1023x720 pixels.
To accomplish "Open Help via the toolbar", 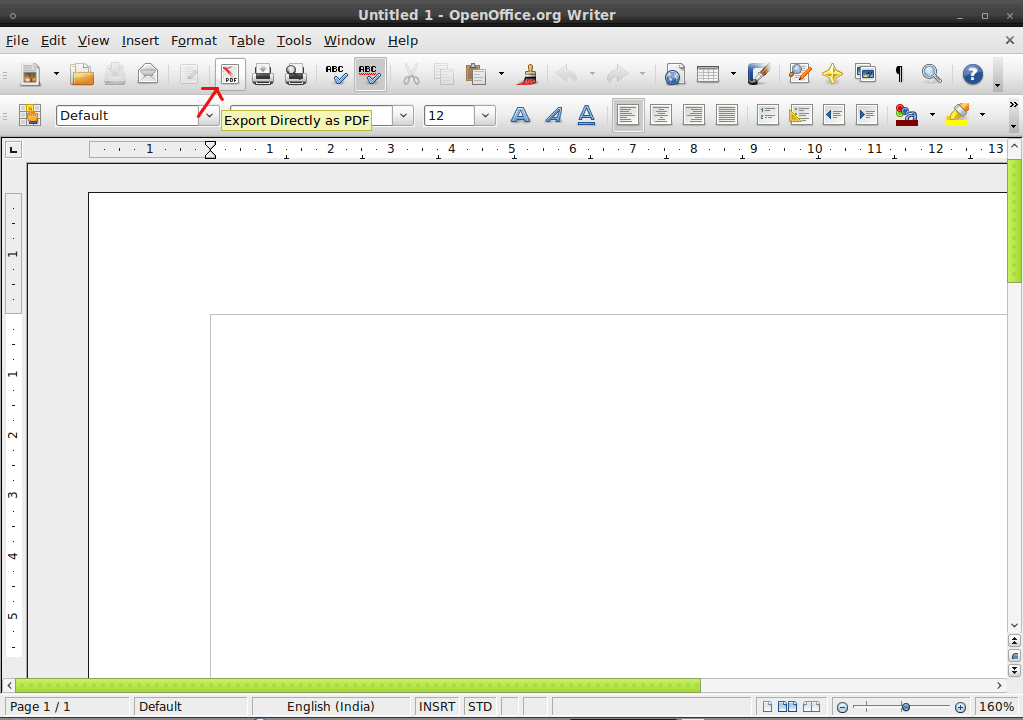I will coord(971,74).
